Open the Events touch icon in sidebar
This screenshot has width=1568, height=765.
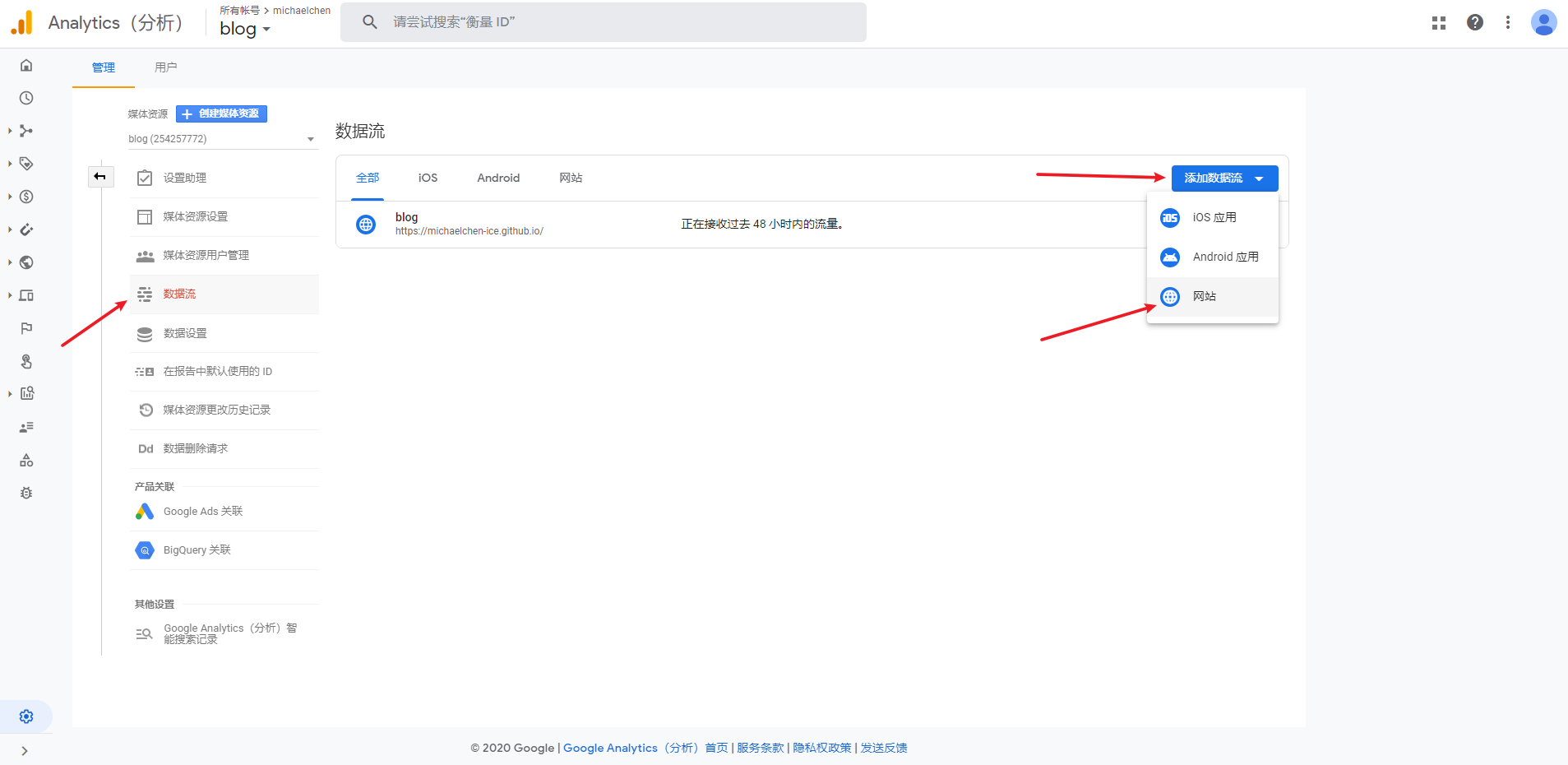(x=26, y=361)
